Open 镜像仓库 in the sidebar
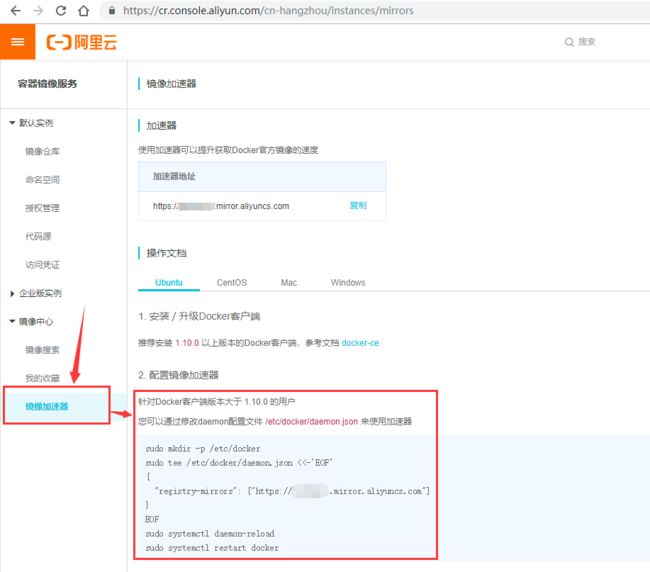 [x=42, y=151]
